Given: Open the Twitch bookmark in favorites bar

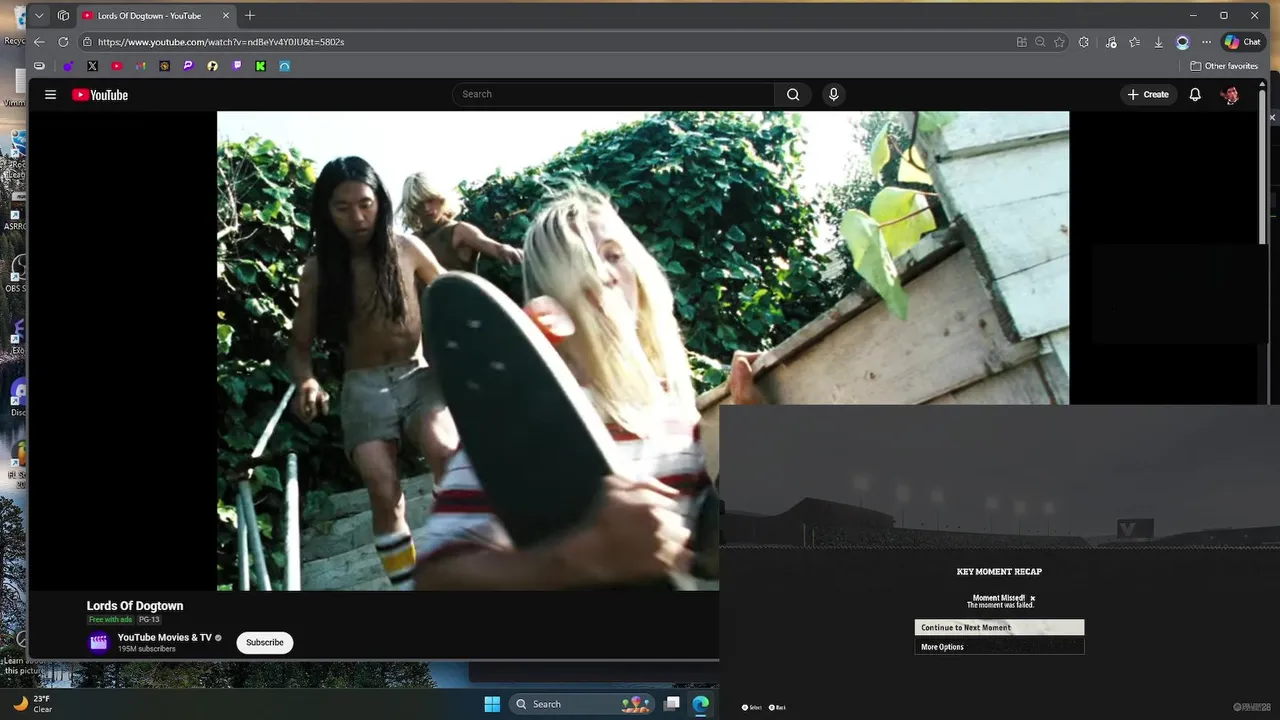Looking at the screenshot, I should click(237, 66).
